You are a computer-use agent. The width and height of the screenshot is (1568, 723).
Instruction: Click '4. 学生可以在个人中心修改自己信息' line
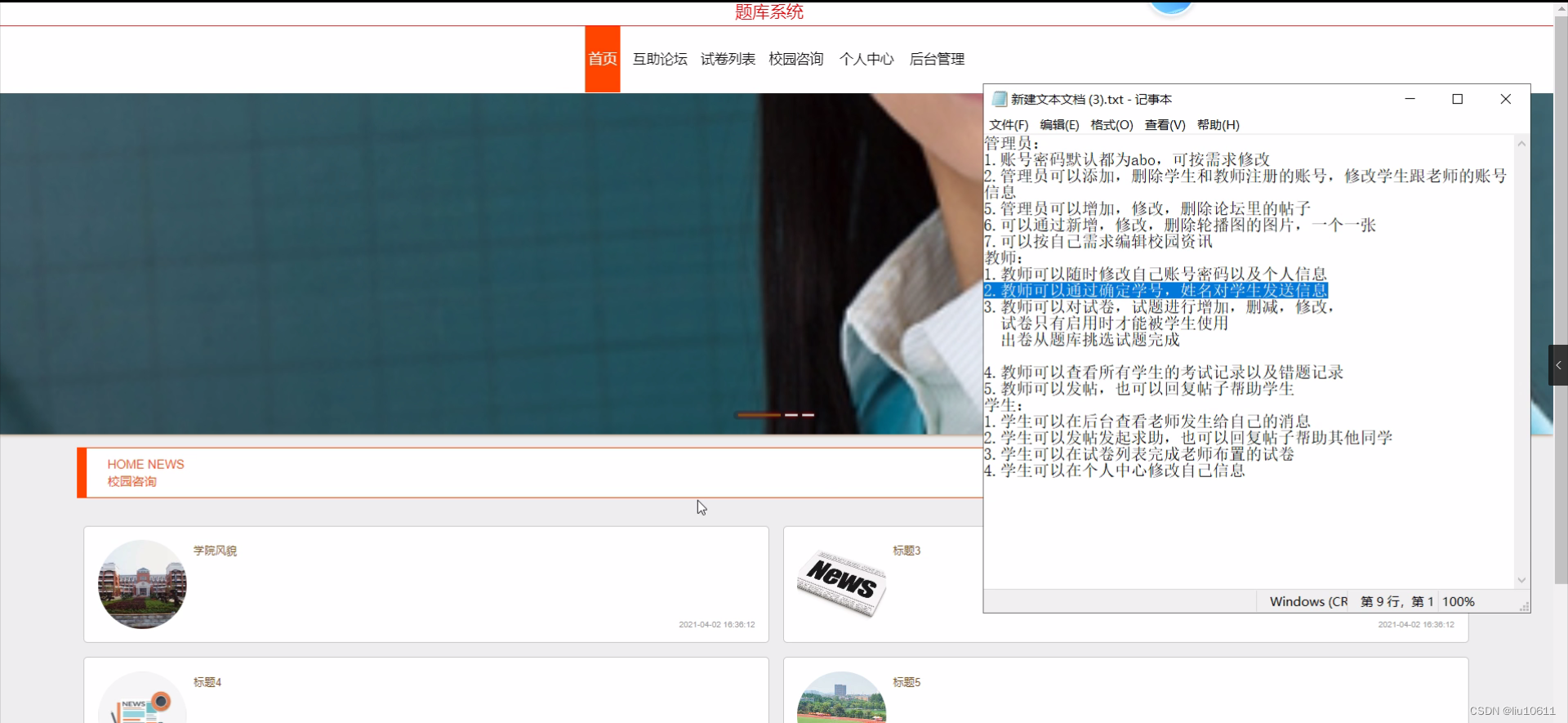click(1115, 471)
